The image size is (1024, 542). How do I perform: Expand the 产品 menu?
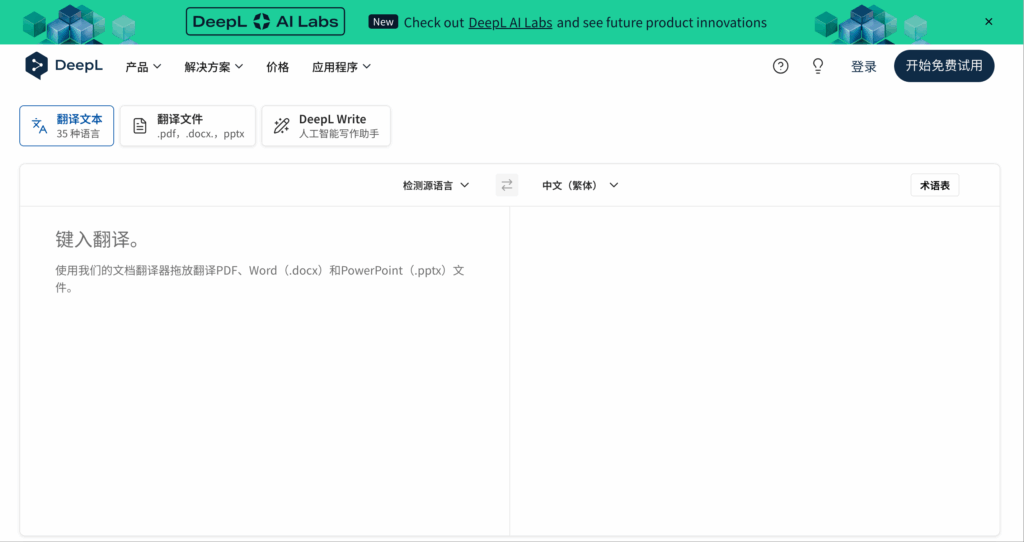[143, 67]
